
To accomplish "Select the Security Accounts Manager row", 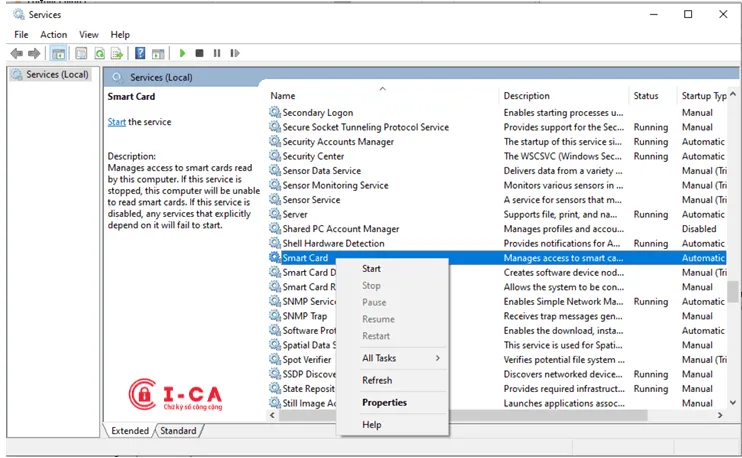I will click(497, 141).
